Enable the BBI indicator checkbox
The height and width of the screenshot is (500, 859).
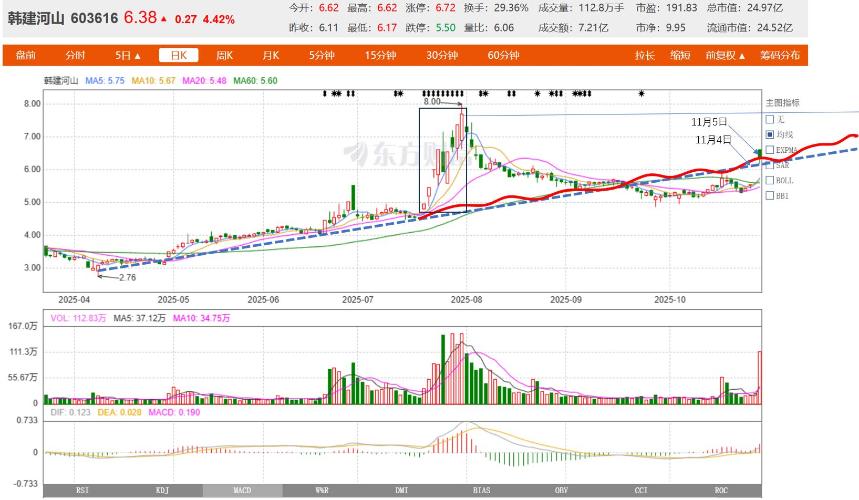[x=770, y=196]
